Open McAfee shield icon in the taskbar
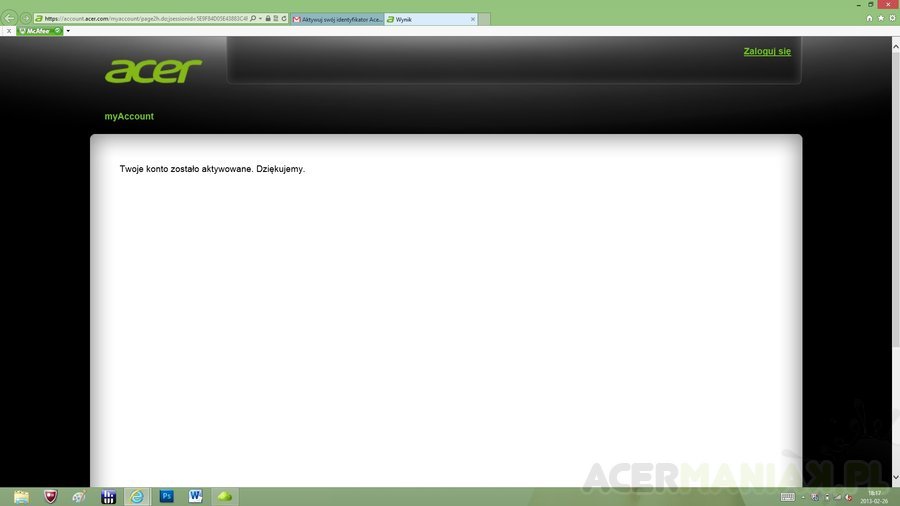The image size is (900, 506). 51,496
